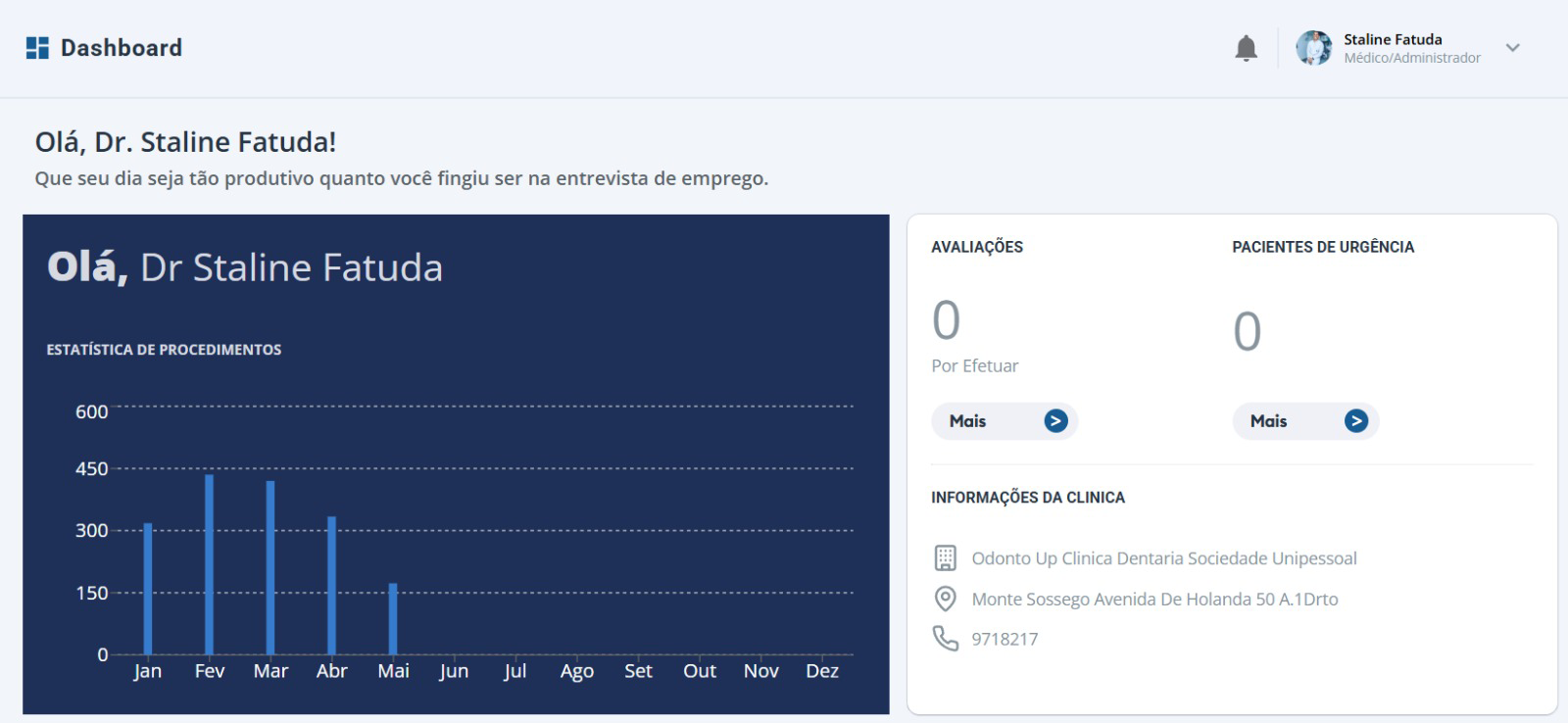This screenshot has width=1568, height=723.
Task: Click the Dashboard title text
Action: click(x=122, y=48)
